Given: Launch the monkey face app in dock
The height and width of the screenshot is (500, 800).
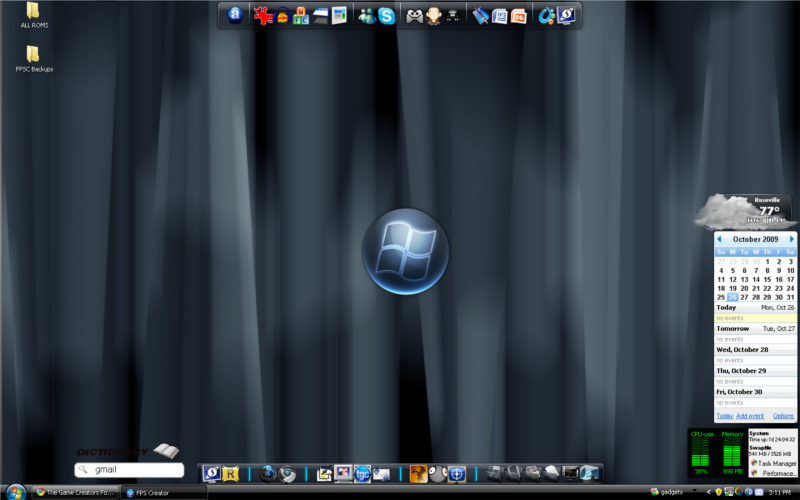Looking at the screenshot, I should pos(433,16).
